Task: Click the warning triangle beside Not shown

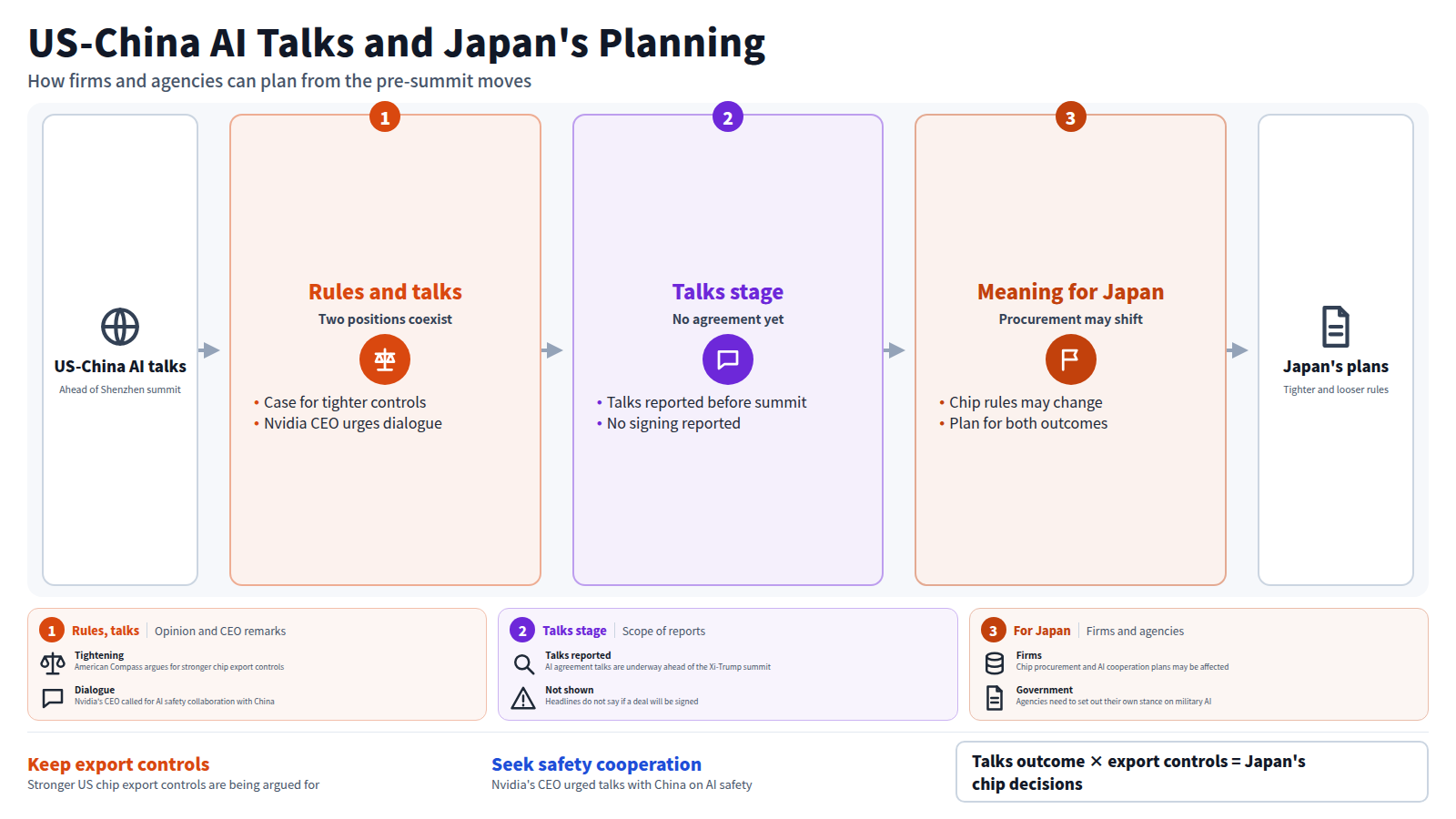Action: coord(523,698)
